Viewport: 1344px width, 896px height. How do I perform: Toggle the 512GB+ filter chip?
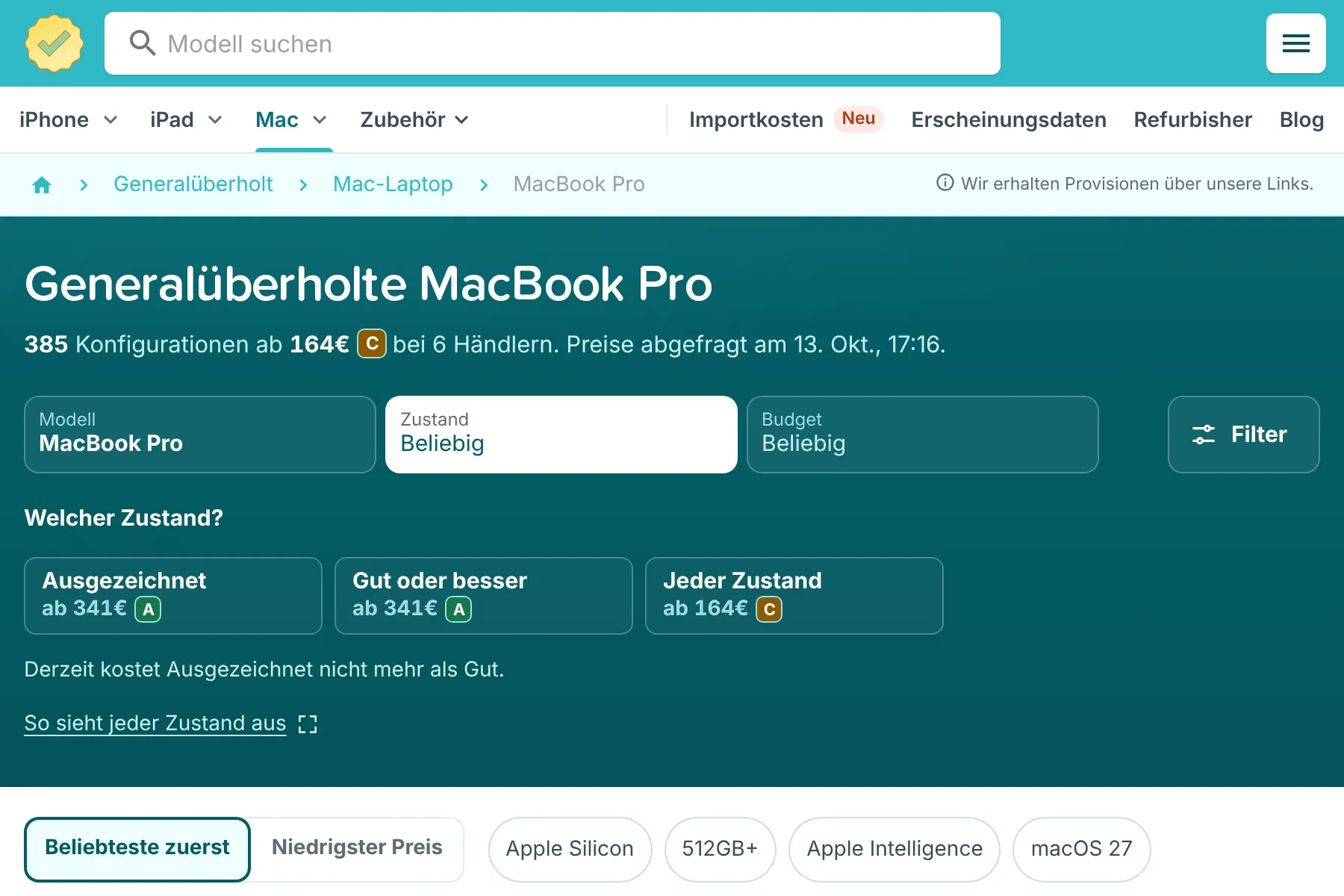click(x=720, y=849)
